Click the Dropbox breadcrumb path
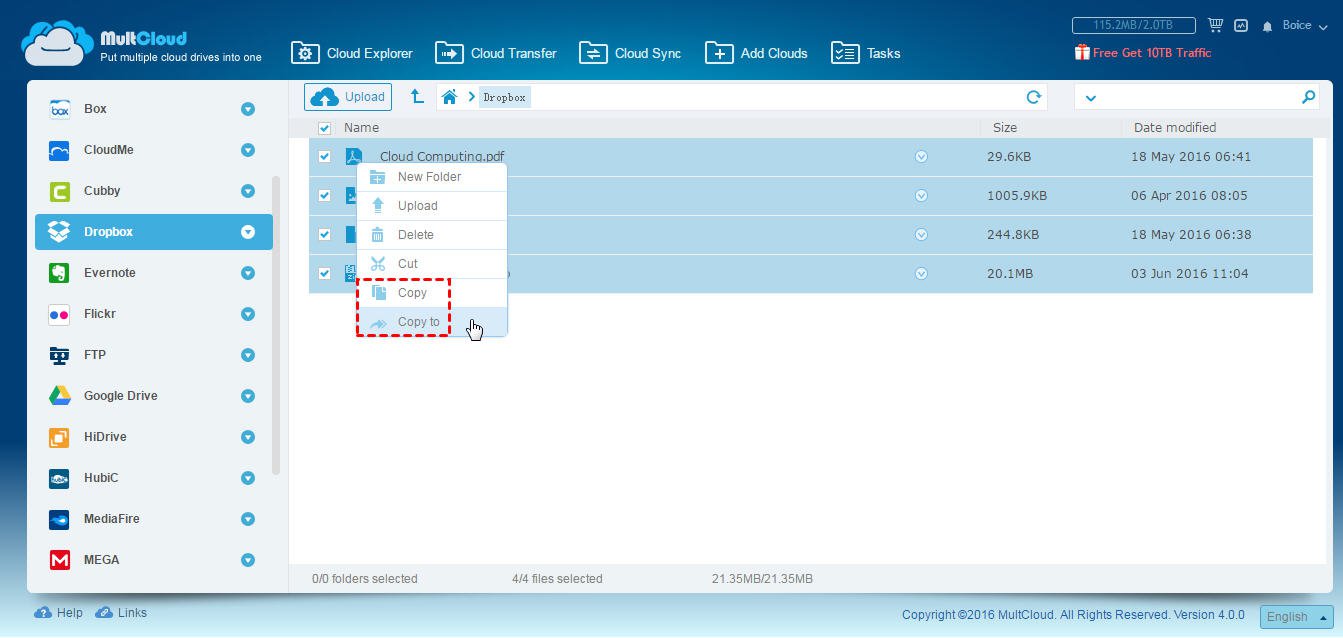This screenshot has height=638, width=1343. click(x=504, y=98)
